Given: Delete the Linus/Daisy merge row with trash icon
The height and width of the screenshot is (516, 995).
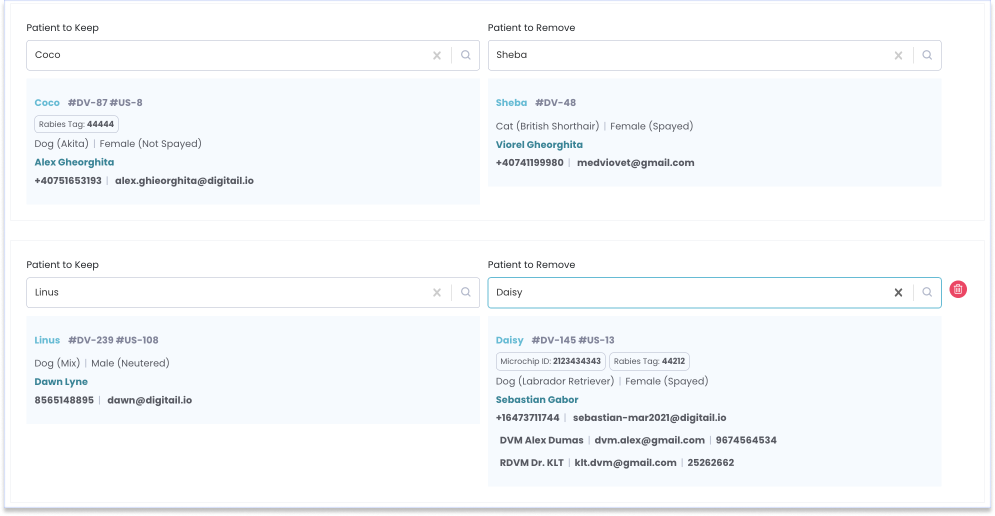Looking at the screenshot, I should click(958, 289).
